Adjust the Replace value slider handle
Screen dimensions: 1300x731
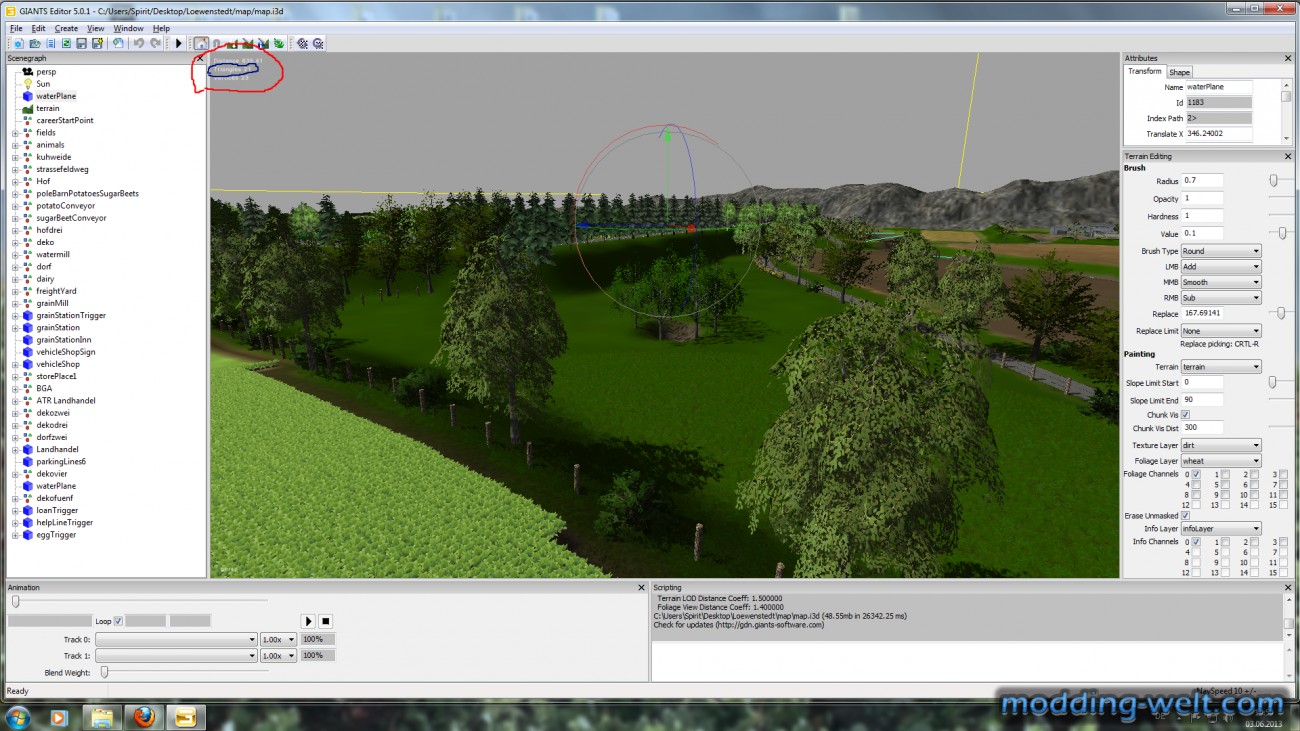pos(1281,314)
